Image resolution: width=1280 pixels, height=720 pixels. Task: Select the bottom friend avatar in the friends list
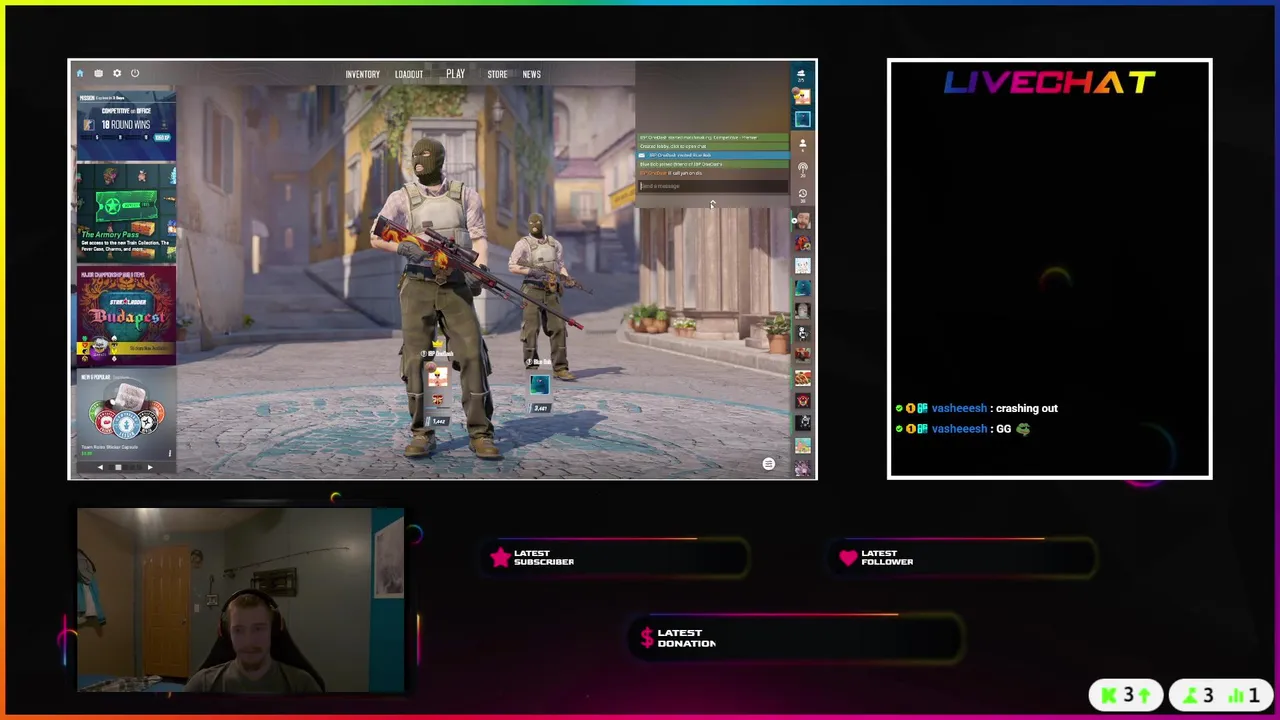[x=803, y=466]
